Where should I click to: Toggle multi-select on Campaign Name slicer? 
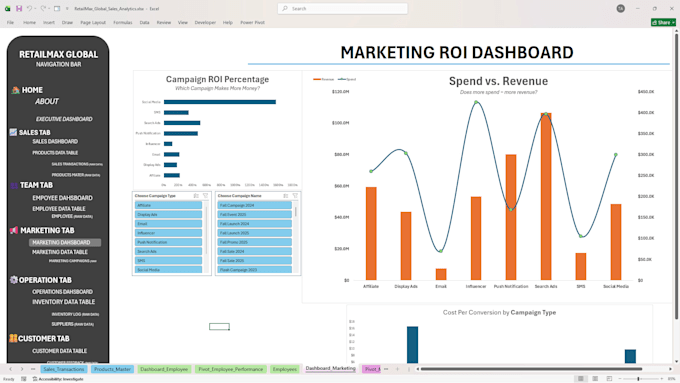point(286,196)
